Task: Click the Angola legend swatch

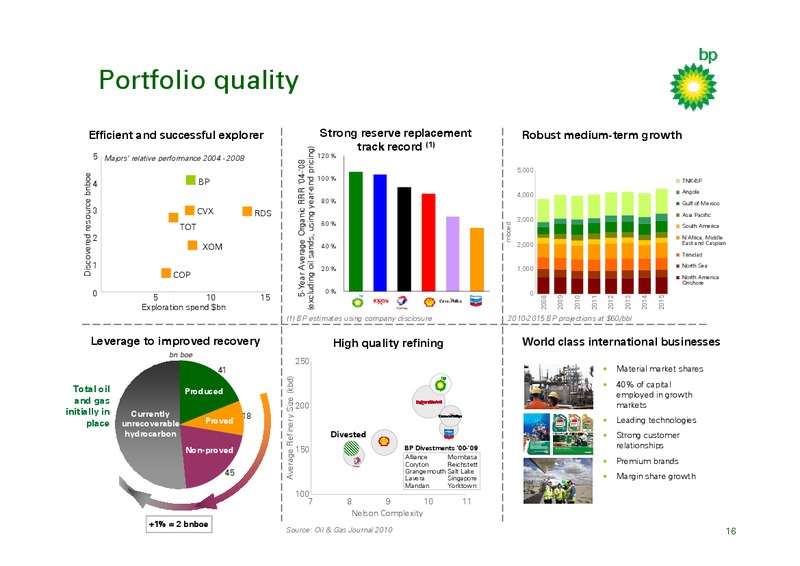Action: tap(678, 192)
